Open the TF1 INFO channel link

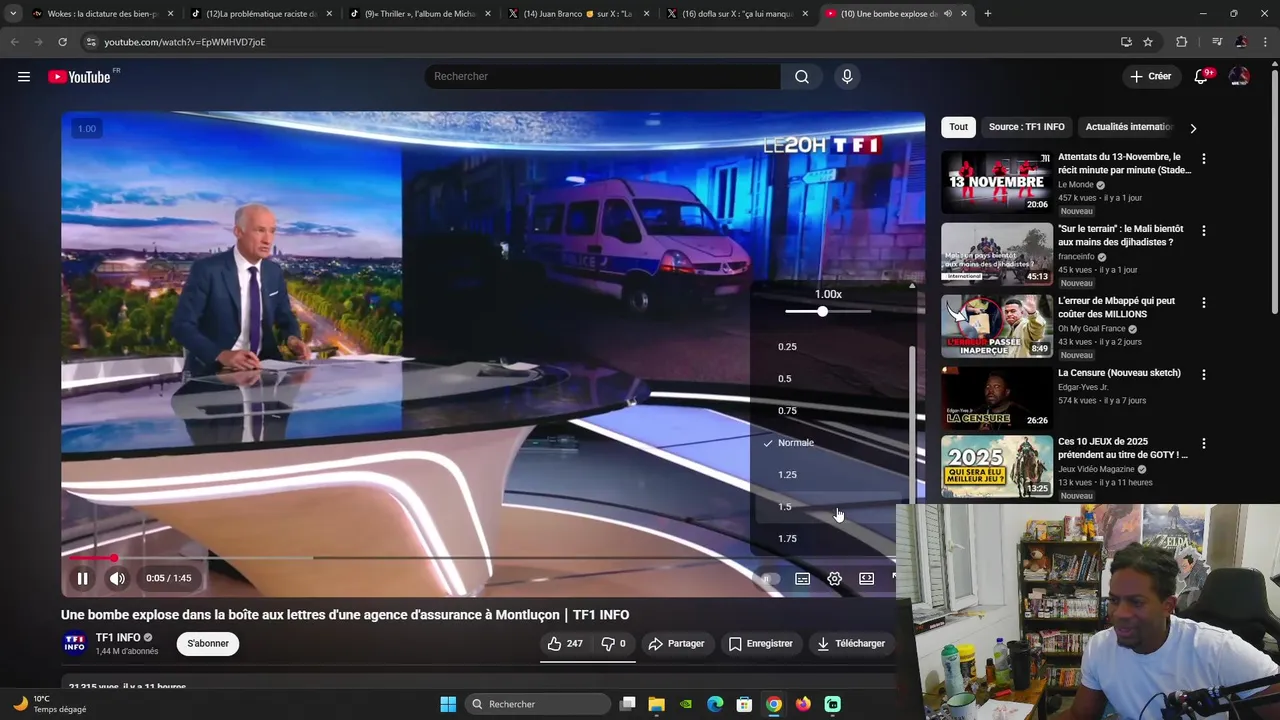(x=118, y=638)
